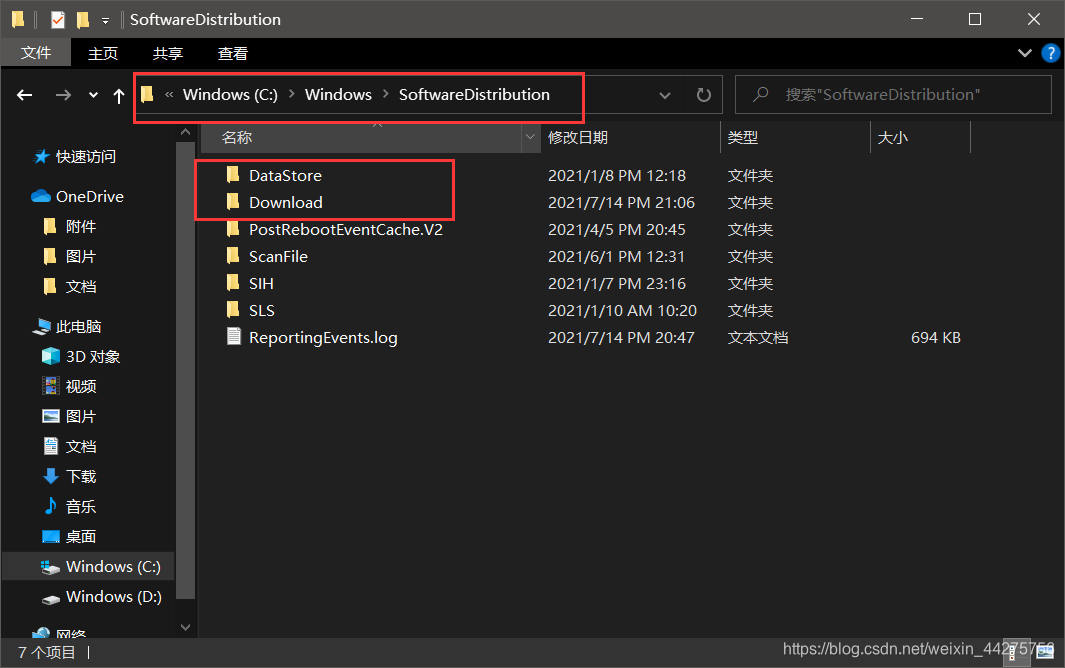The height and width of the screenshot is (668, 1065).
Task: Select the ScanFile folder
Action: click(x=278, y=257)
